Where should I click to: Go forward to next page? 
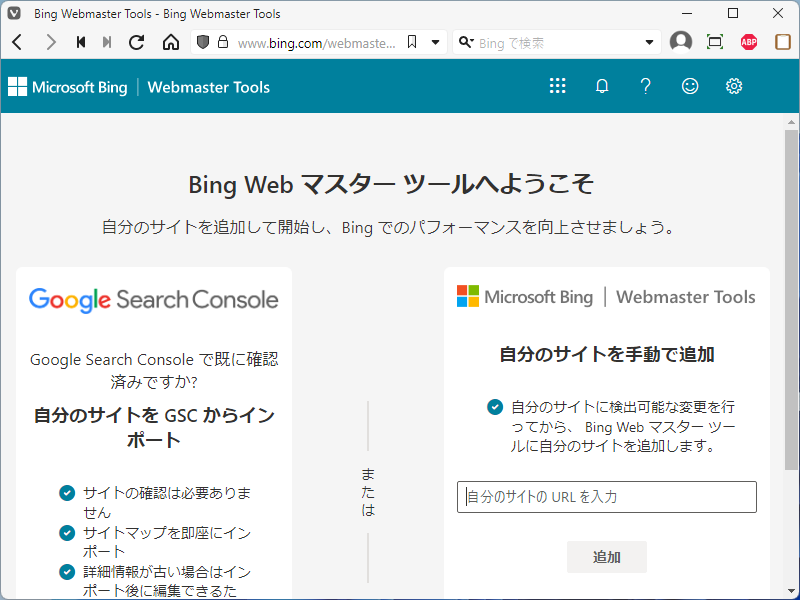pos(50,42)
